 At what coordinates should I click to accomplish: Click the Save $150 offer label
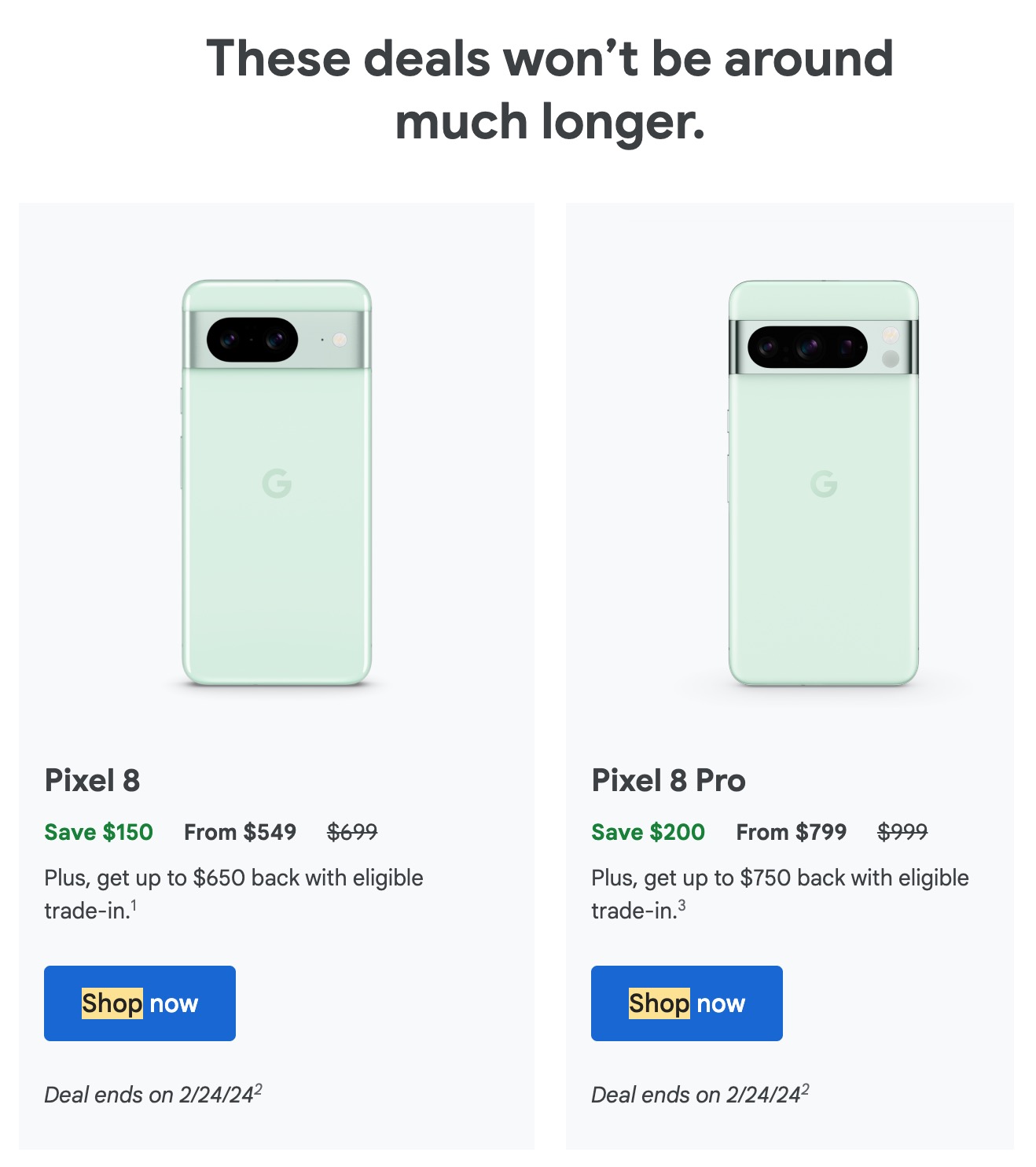coord(97,832)
